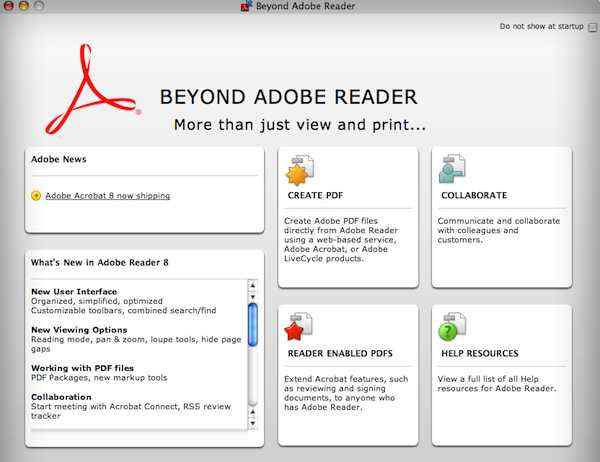Open the Adobe Acrobat 8 now shipping link
This screenshot has width=600, height=462.
pyautogui.click(x=108, y=196)
